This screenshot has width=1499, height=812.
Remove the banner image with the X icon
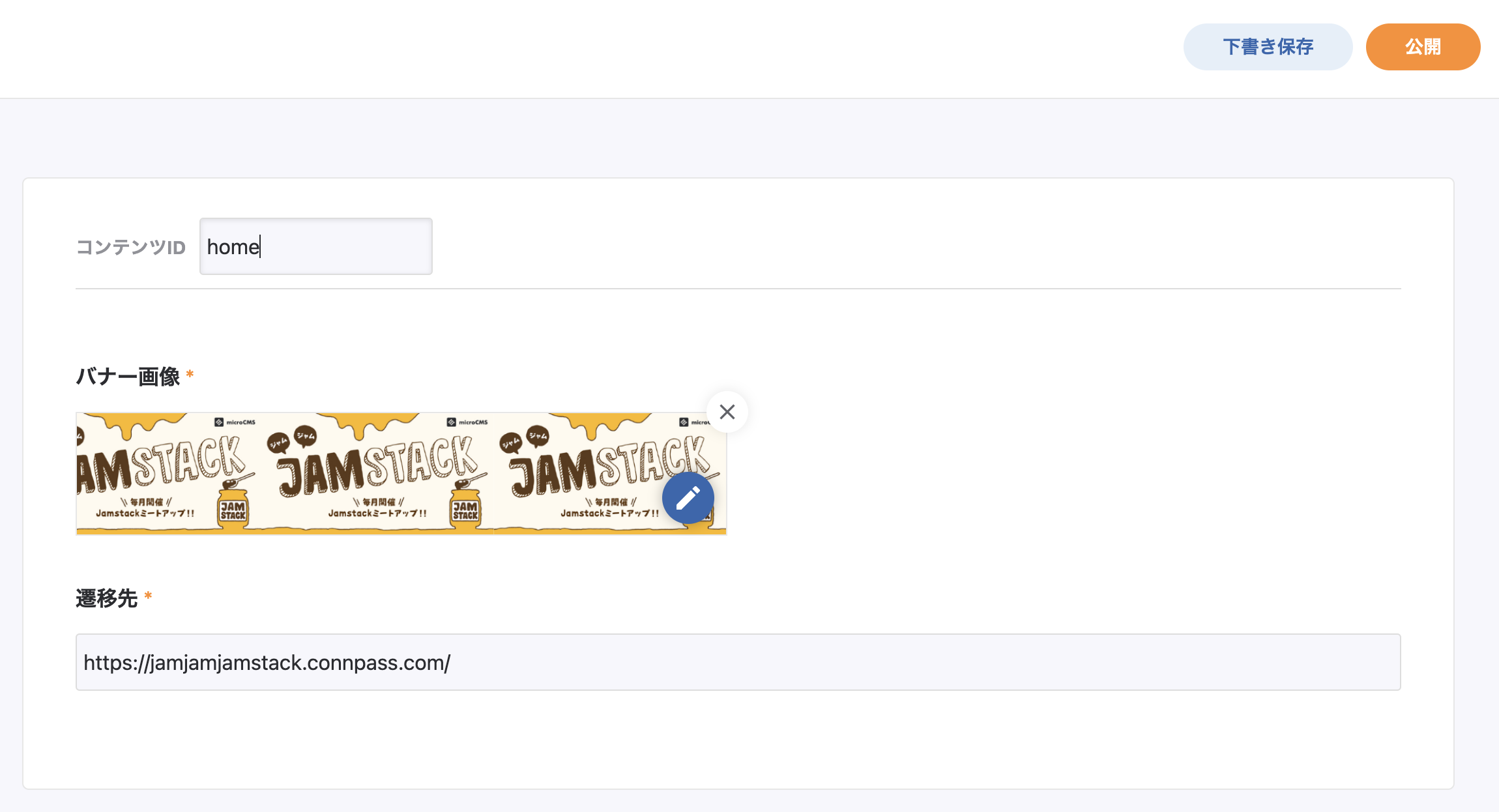(727, 412)
